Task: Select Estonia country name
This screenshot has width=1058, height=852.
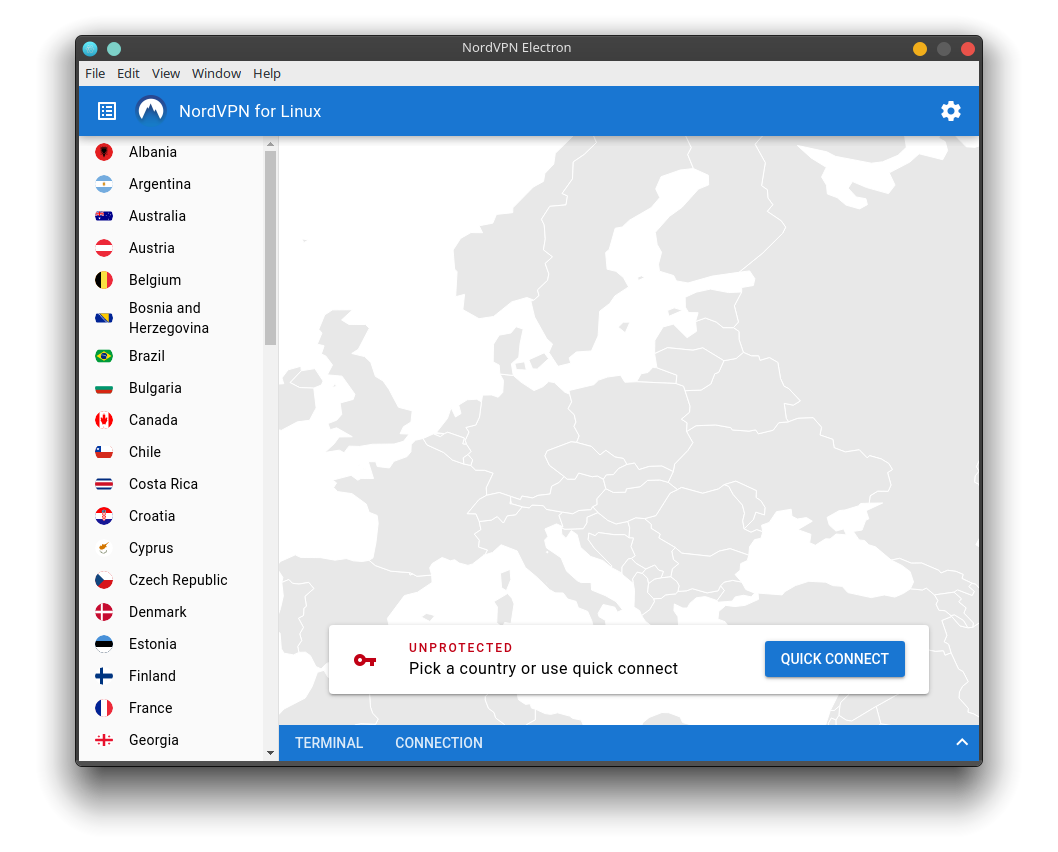Action: (x=152, y=644)
